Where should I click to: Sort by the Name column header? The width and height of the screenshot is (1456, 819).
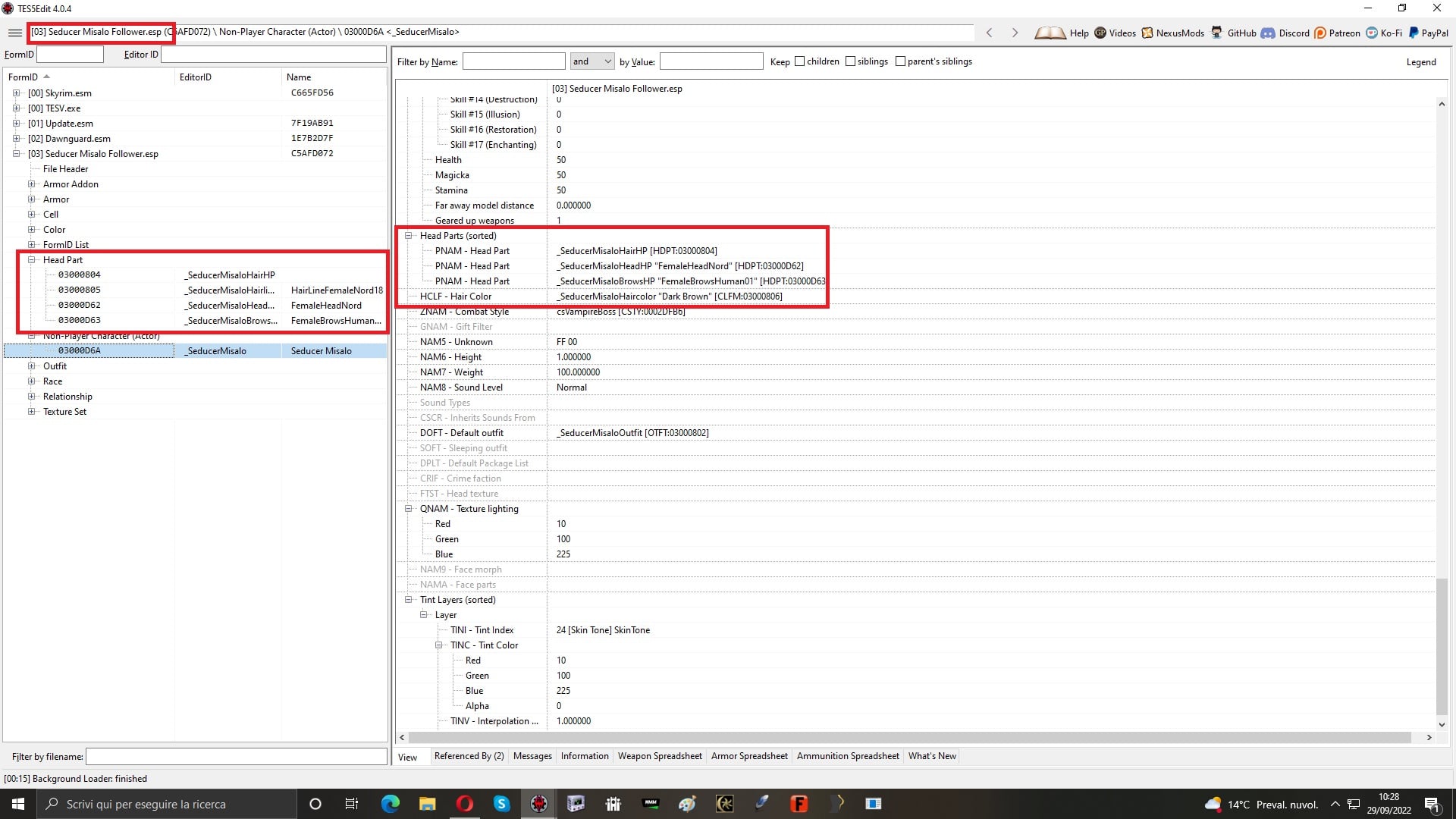(x=334, y=77)
